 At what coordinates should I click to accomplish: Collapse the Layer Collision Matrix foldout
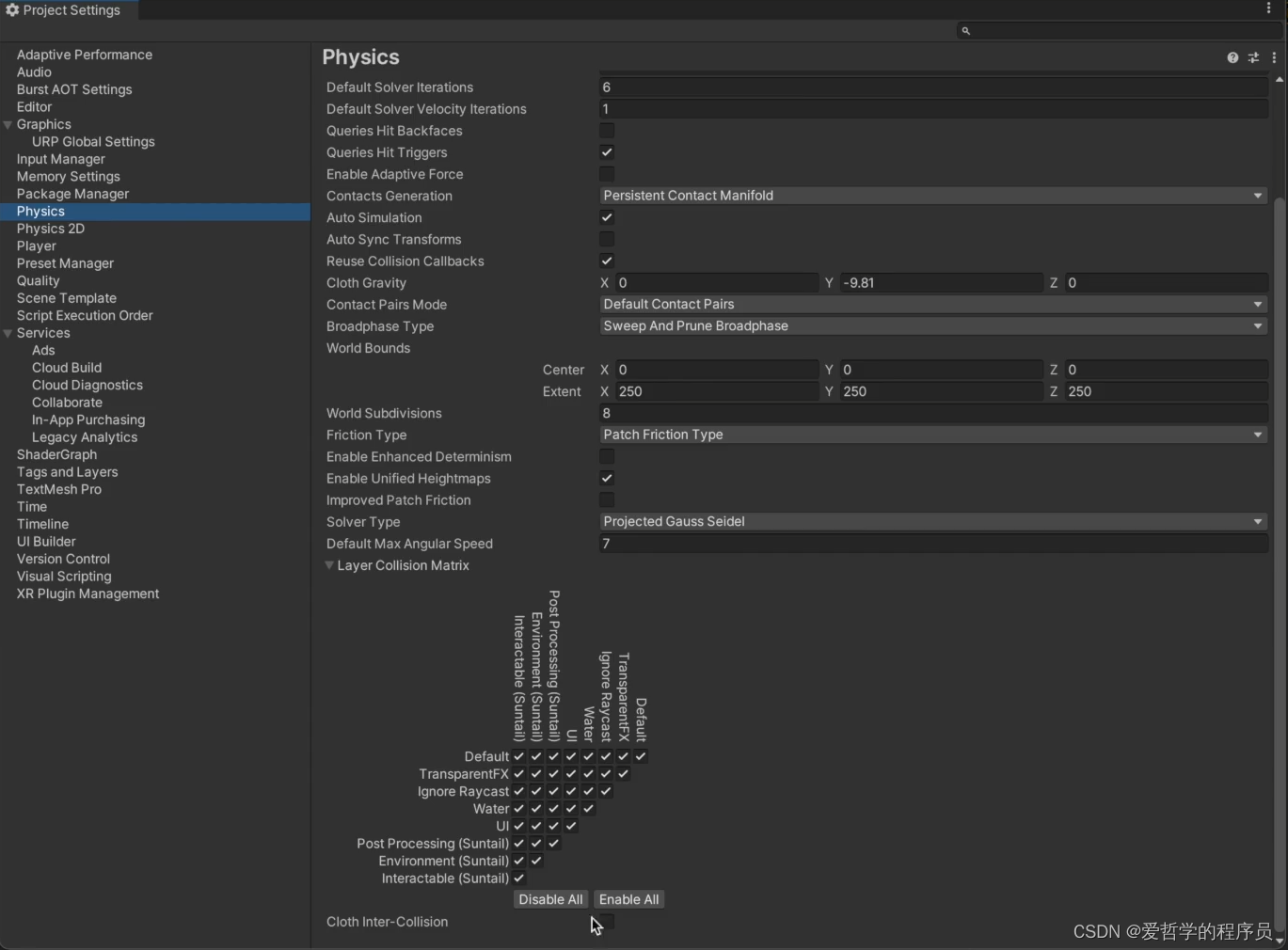[x=330, y=565]
